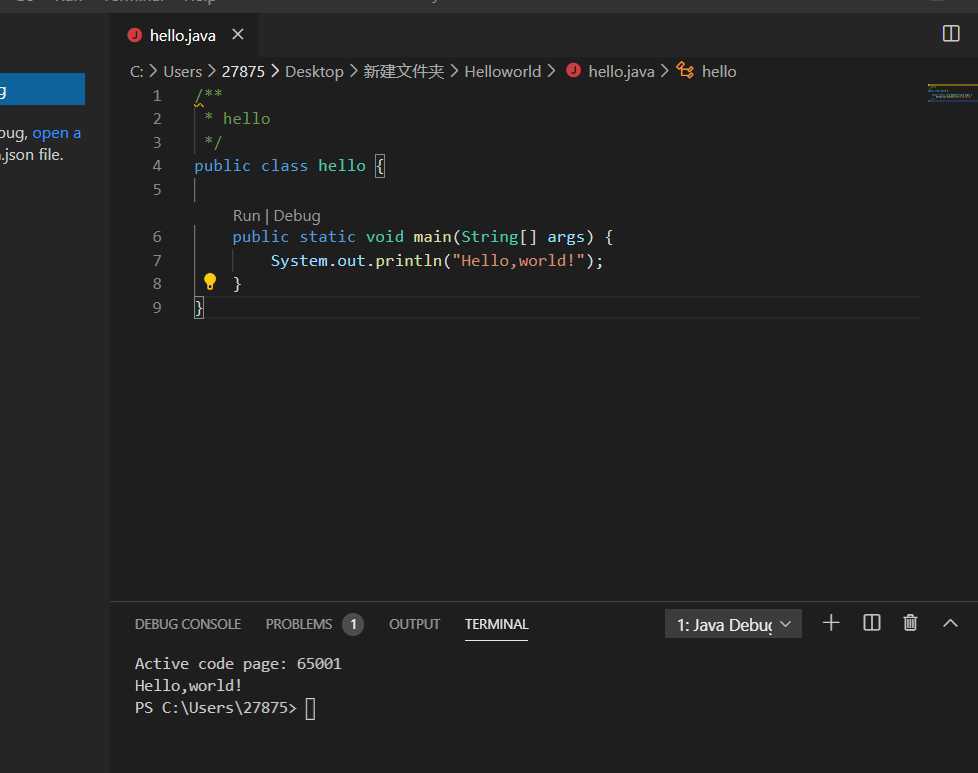Close the hello.java editor tab

coord(238,34)
